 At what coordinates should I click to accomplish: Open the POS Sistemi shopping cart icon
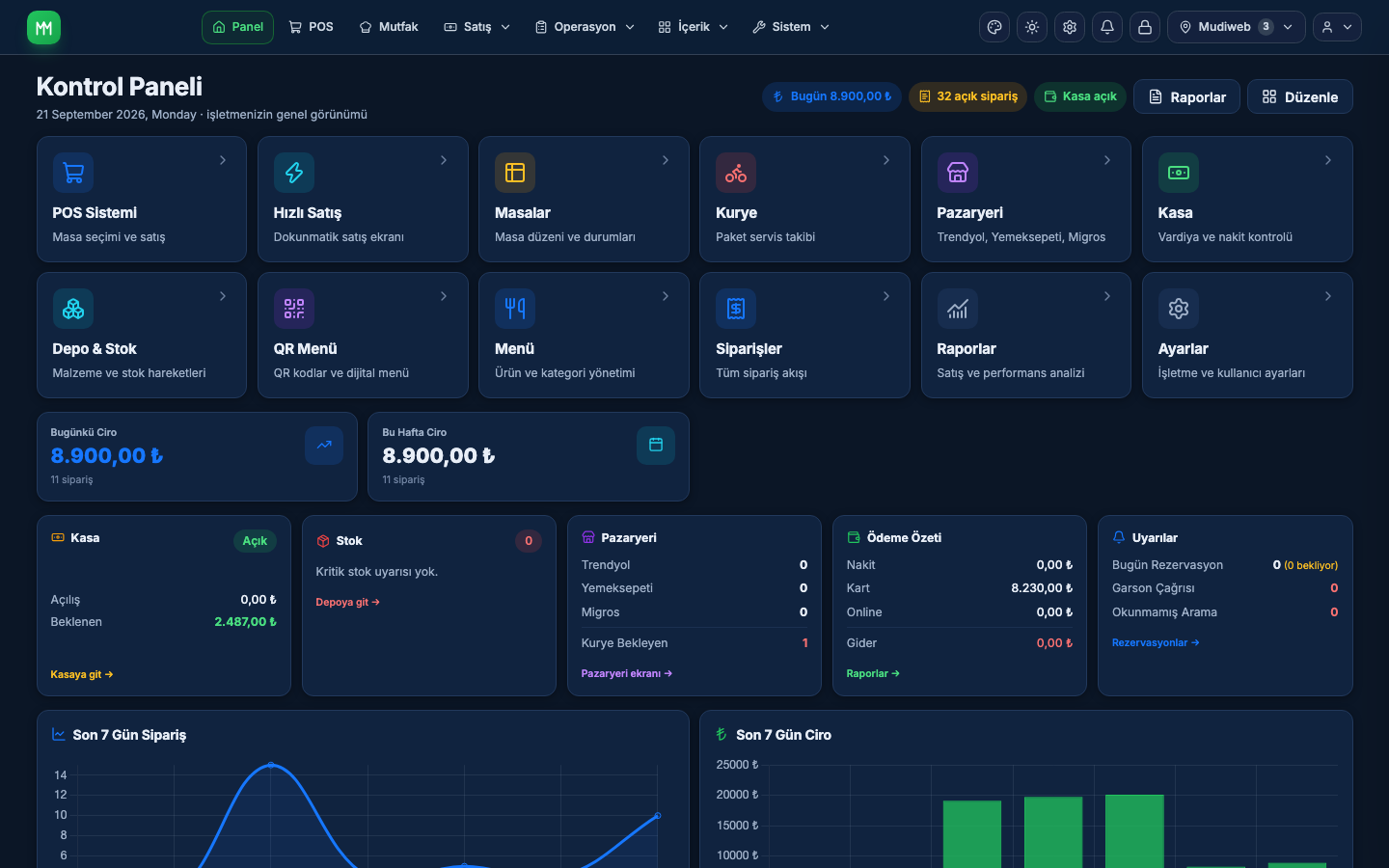point(73,173)
